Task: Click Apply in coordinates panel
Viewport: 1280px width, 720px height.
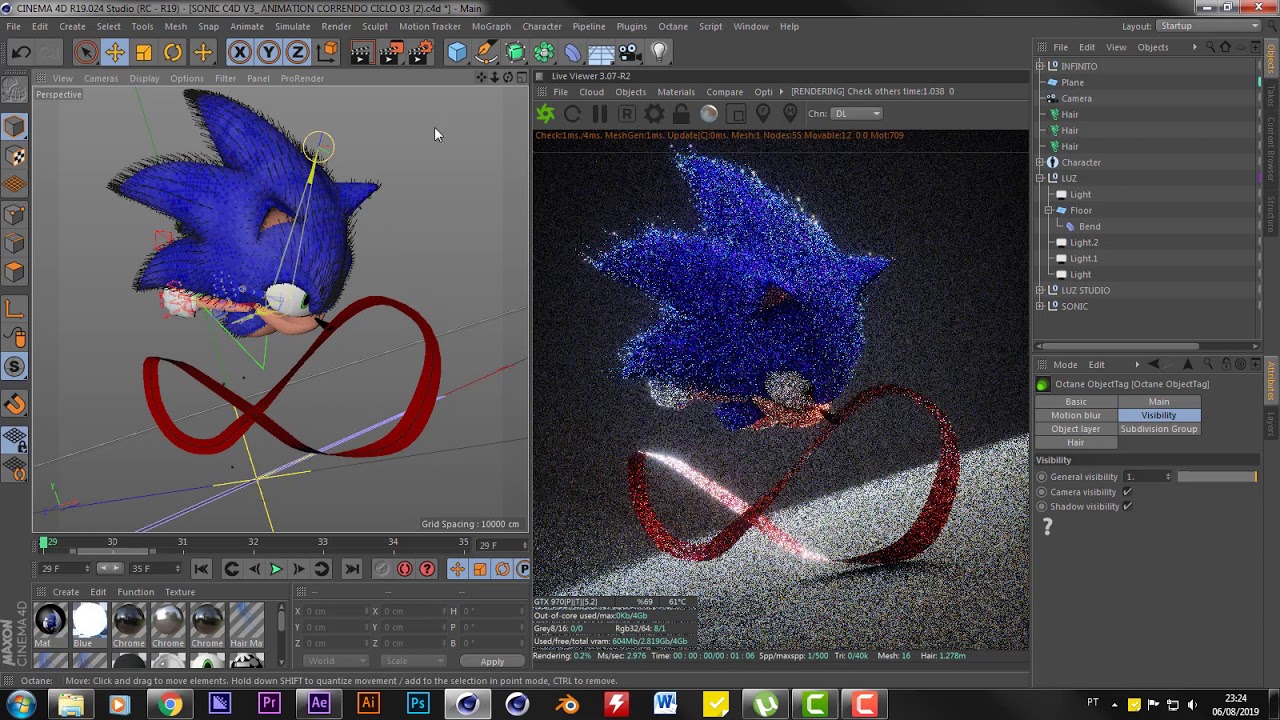Action: tap(492, 662)
